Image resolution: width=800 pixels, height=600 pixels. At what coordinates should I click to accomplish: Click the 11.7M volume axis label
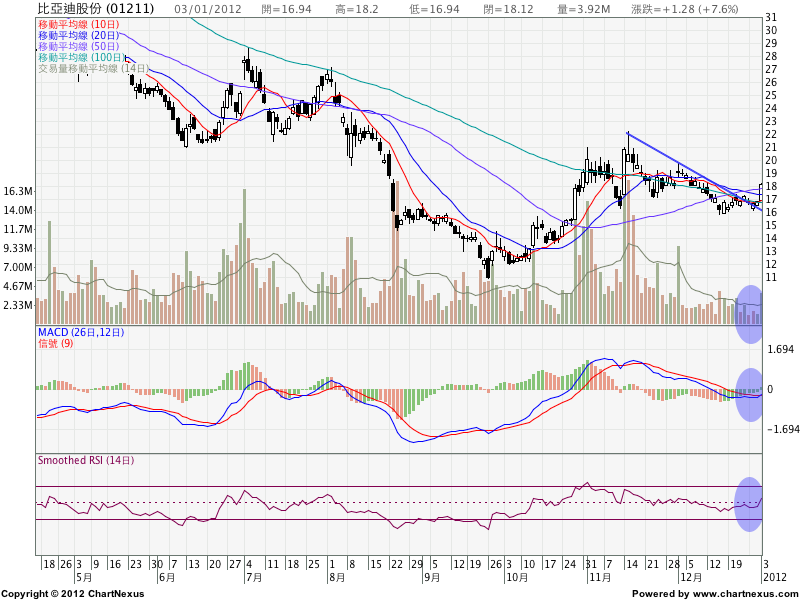point(18,229)
